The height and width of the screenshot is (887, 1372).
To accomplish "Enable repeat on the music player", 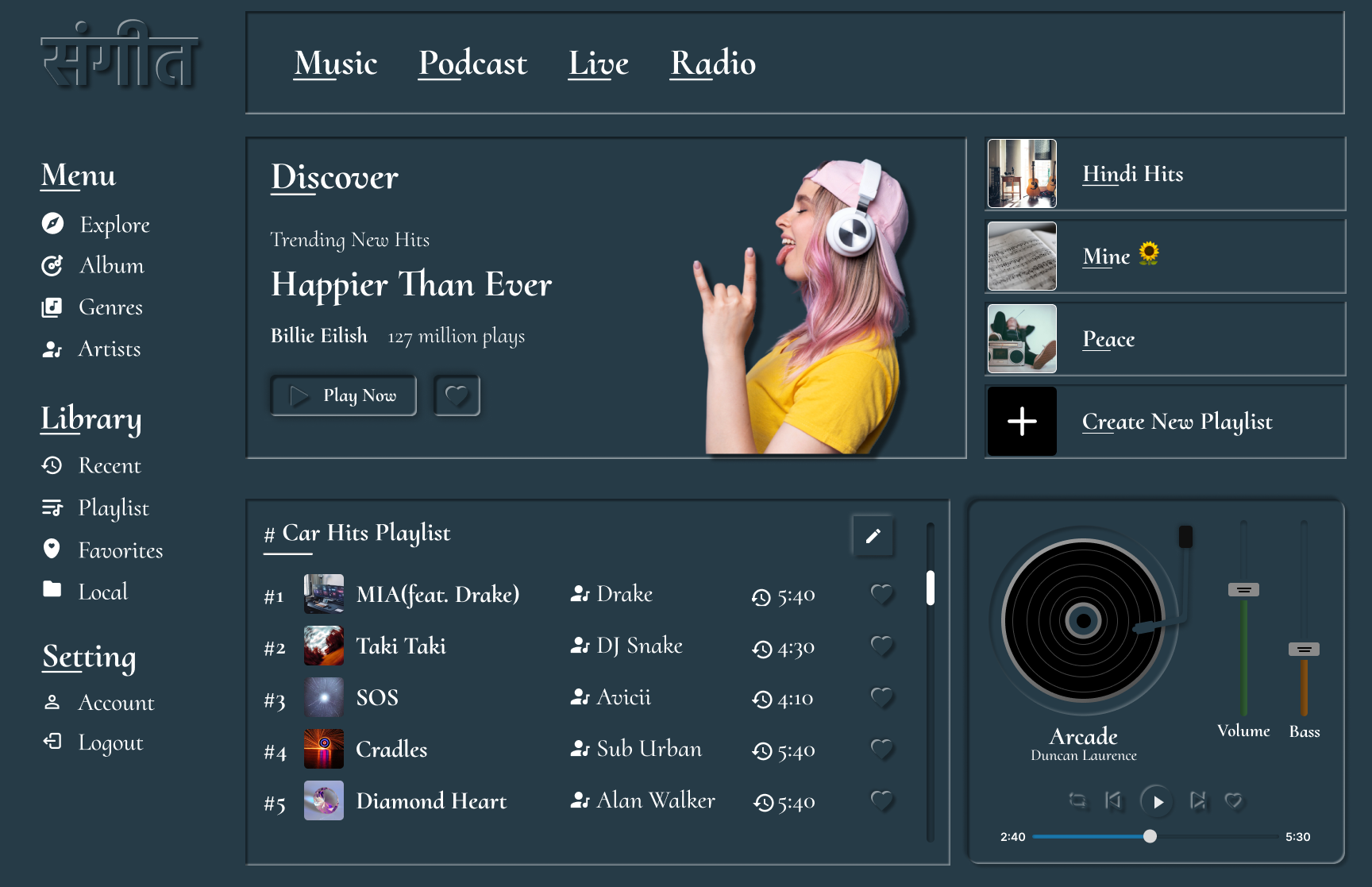I will [x=1077, y=801].
